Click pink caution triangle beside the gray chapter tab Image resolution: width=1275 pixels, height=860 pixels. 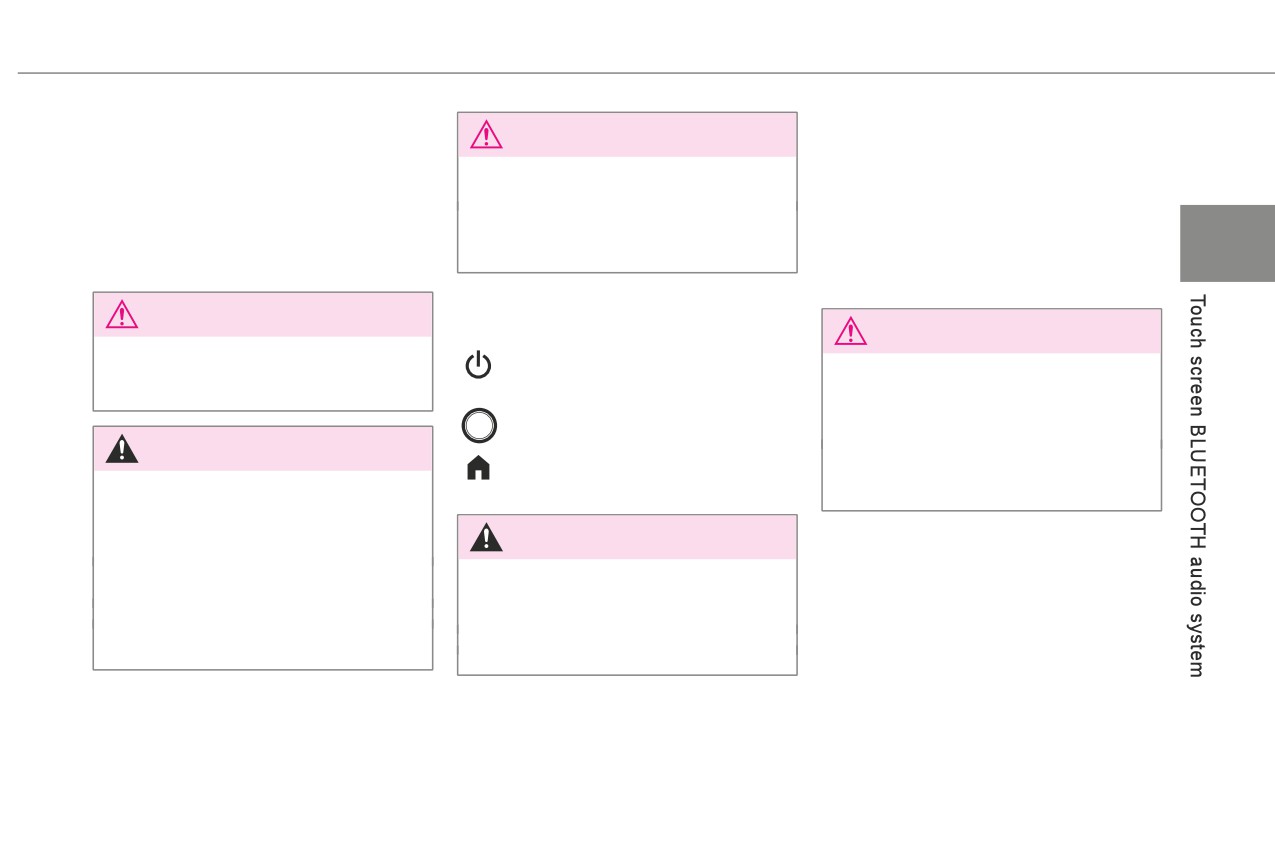850,331
